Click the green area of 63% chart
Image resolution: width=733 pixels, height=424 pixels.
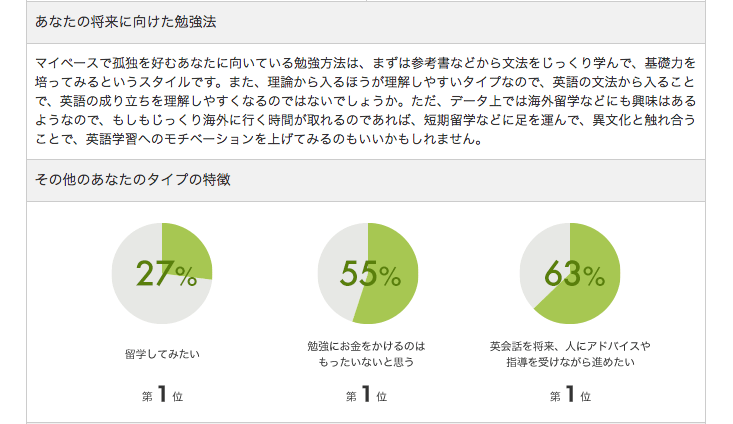coord(591,280)
